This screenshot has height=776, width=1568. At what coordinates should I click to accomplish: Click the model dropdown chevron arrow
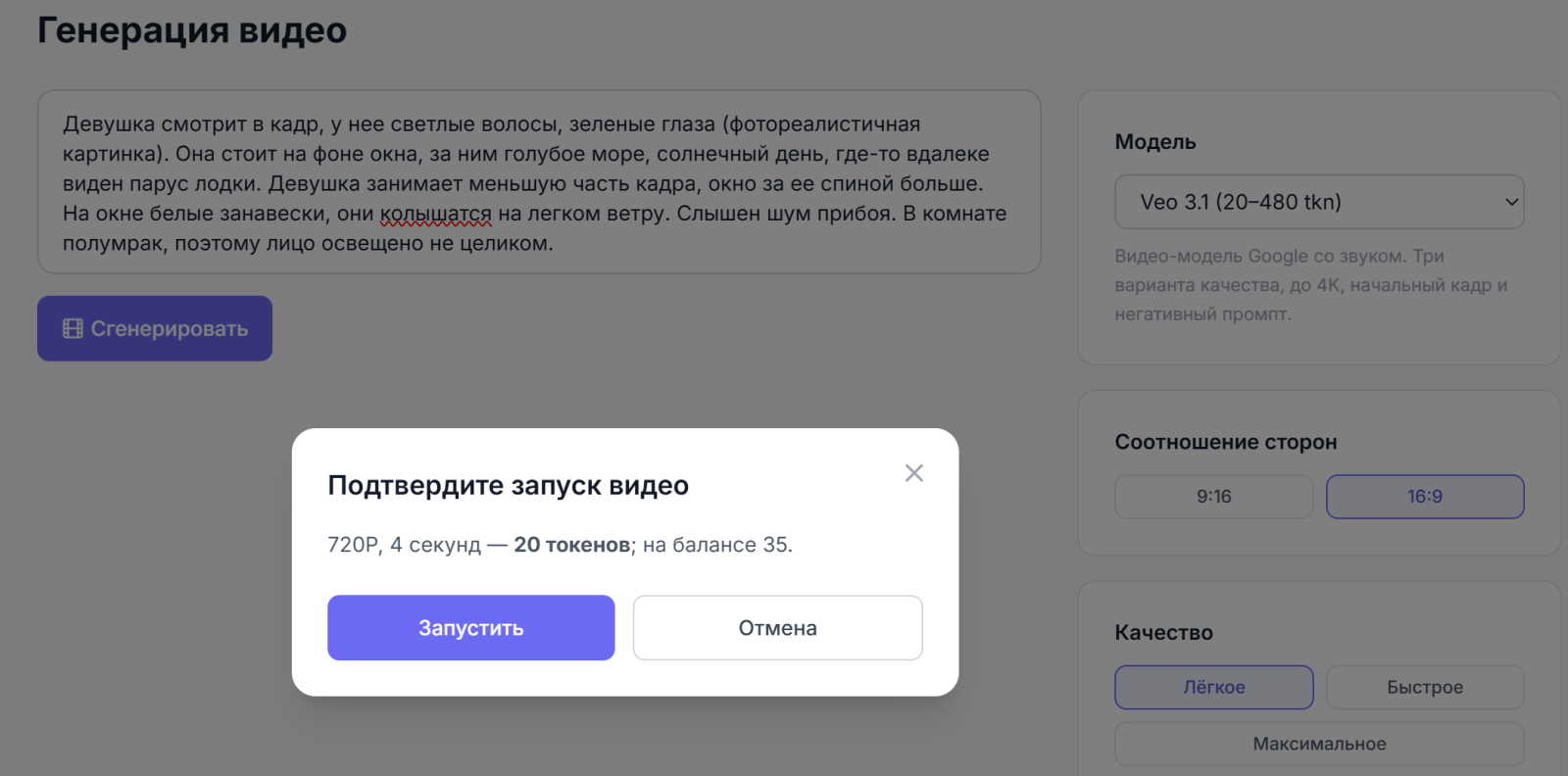tap(1511, 202)
